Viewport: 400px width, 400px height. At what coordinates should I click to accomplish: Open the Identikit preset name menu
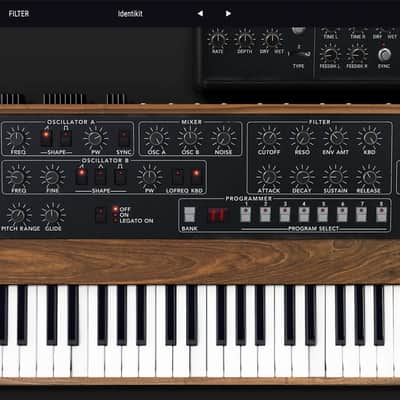pyautogui.click(x=130, y=14)
